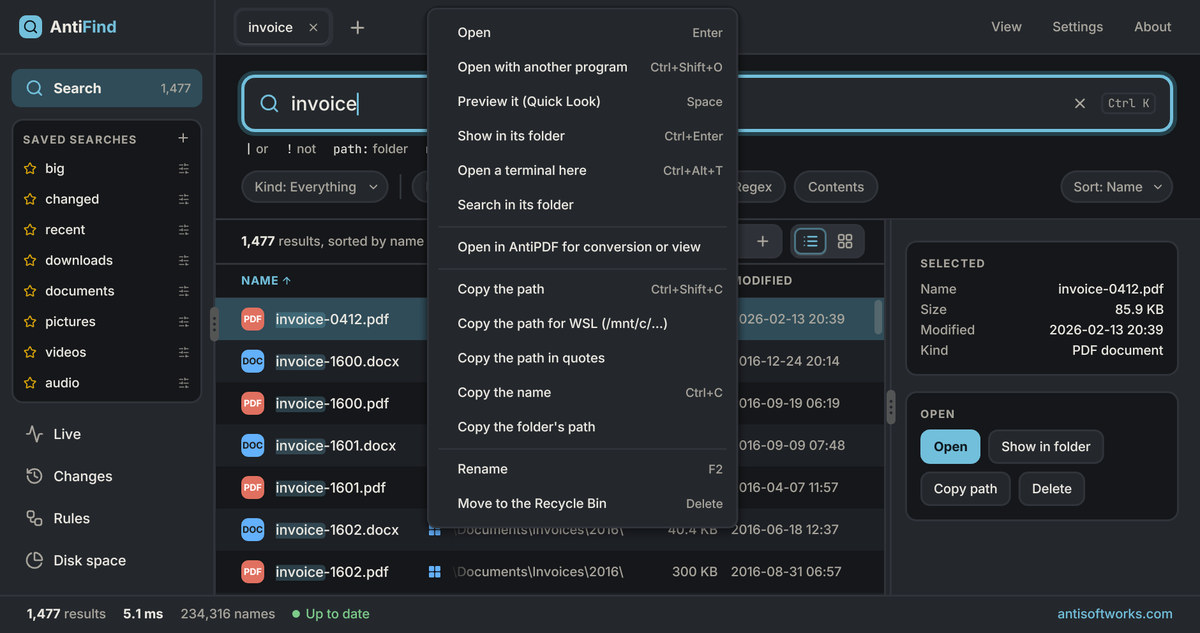Choose Open a terminal here
The image size is (1200, 633).
click(582, 170)
